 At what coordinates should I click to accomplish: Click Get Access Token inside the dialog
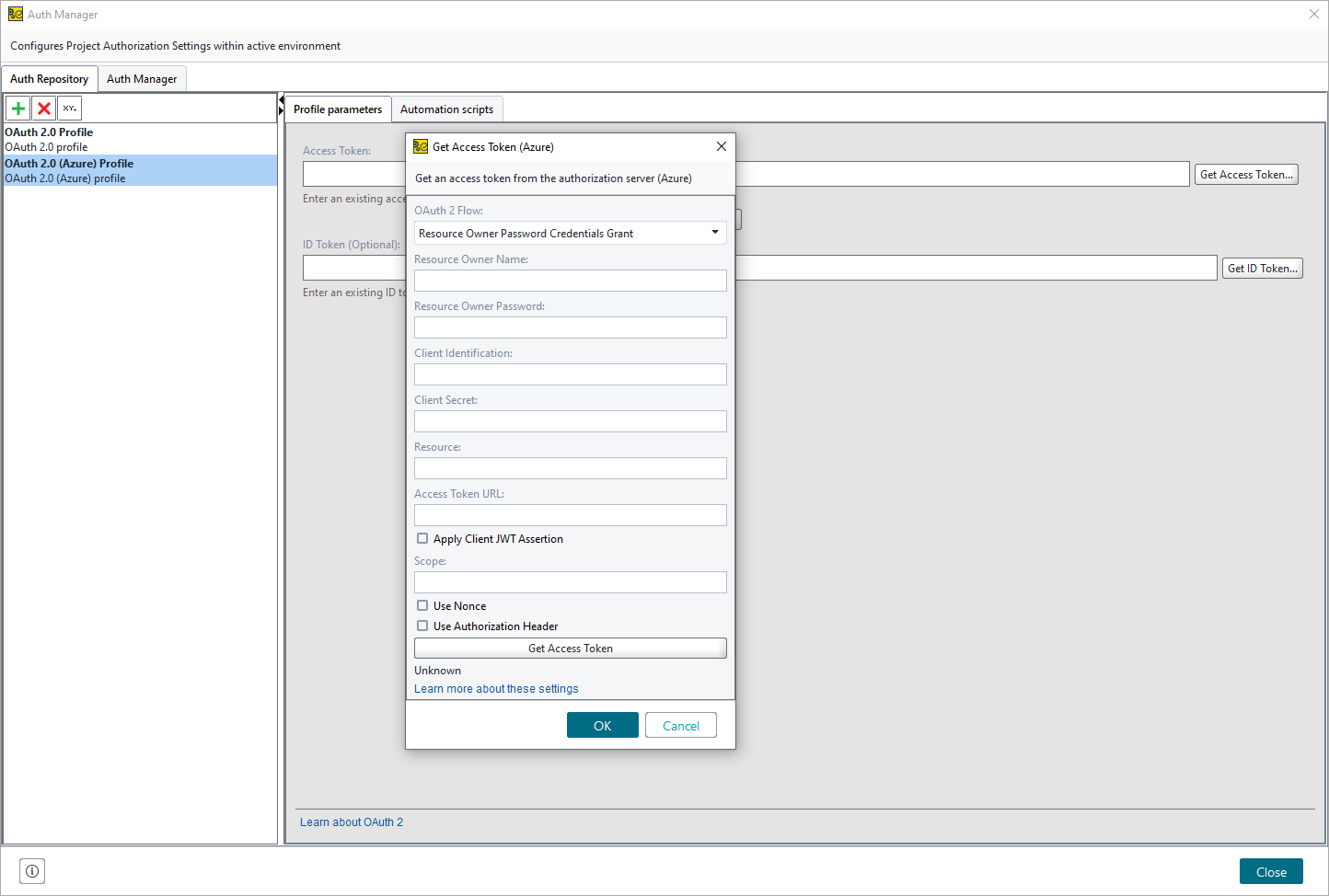pos(570,648)
